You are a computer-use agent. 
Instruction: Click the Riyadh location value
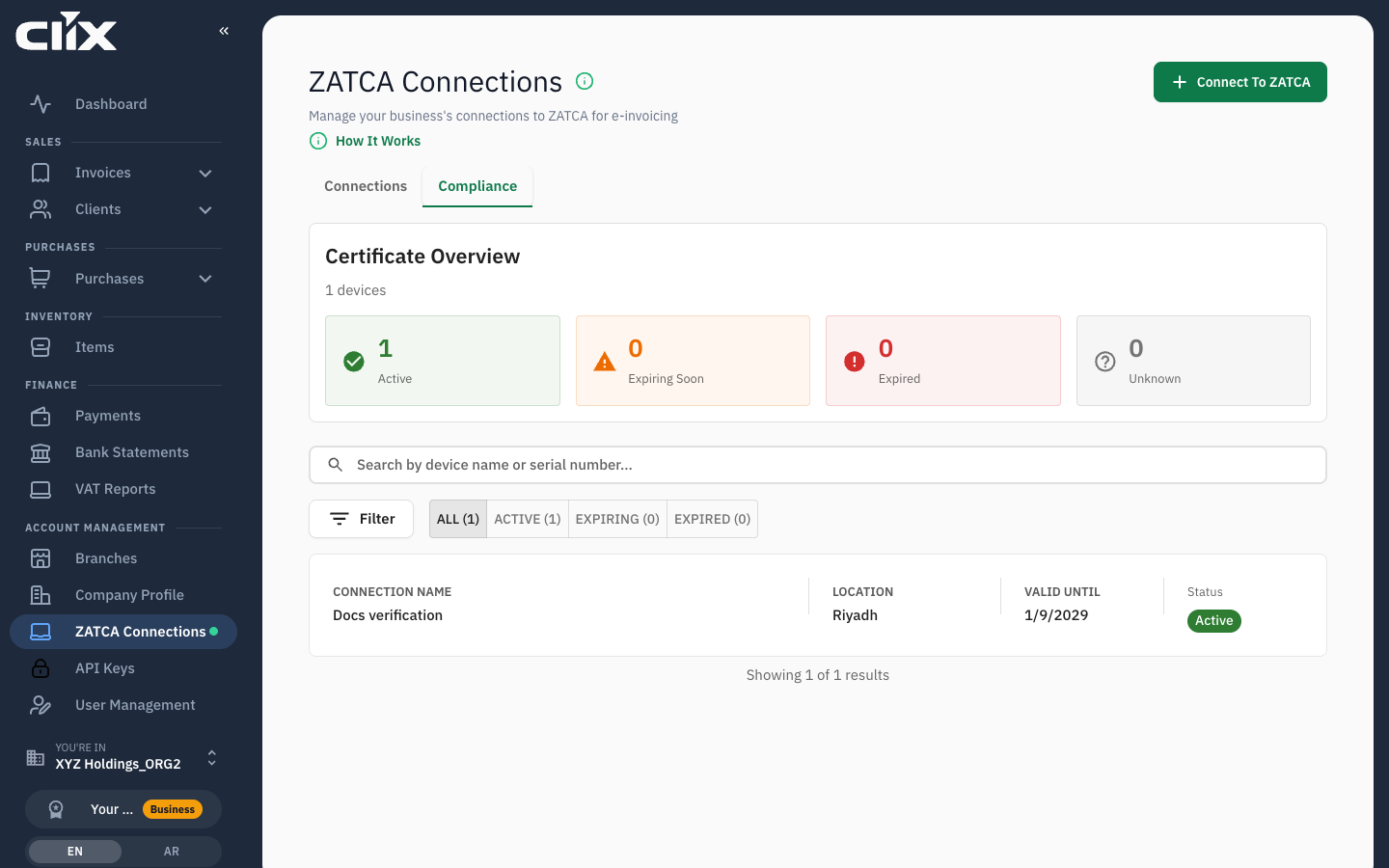[x=855, y=615]
